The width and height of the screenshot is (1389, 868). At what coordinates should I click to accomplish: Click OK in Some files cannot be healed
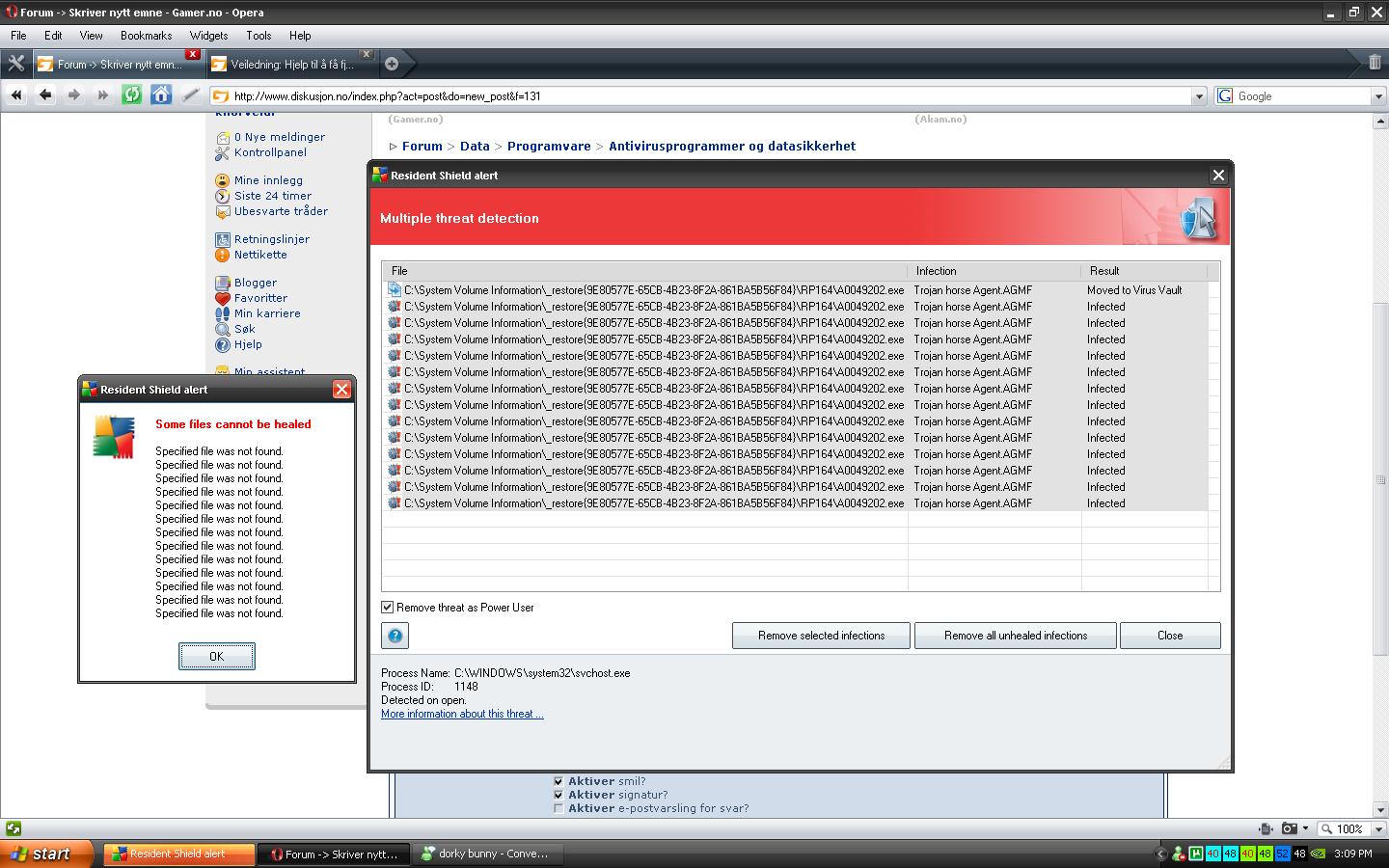click(x=217, y=657)
